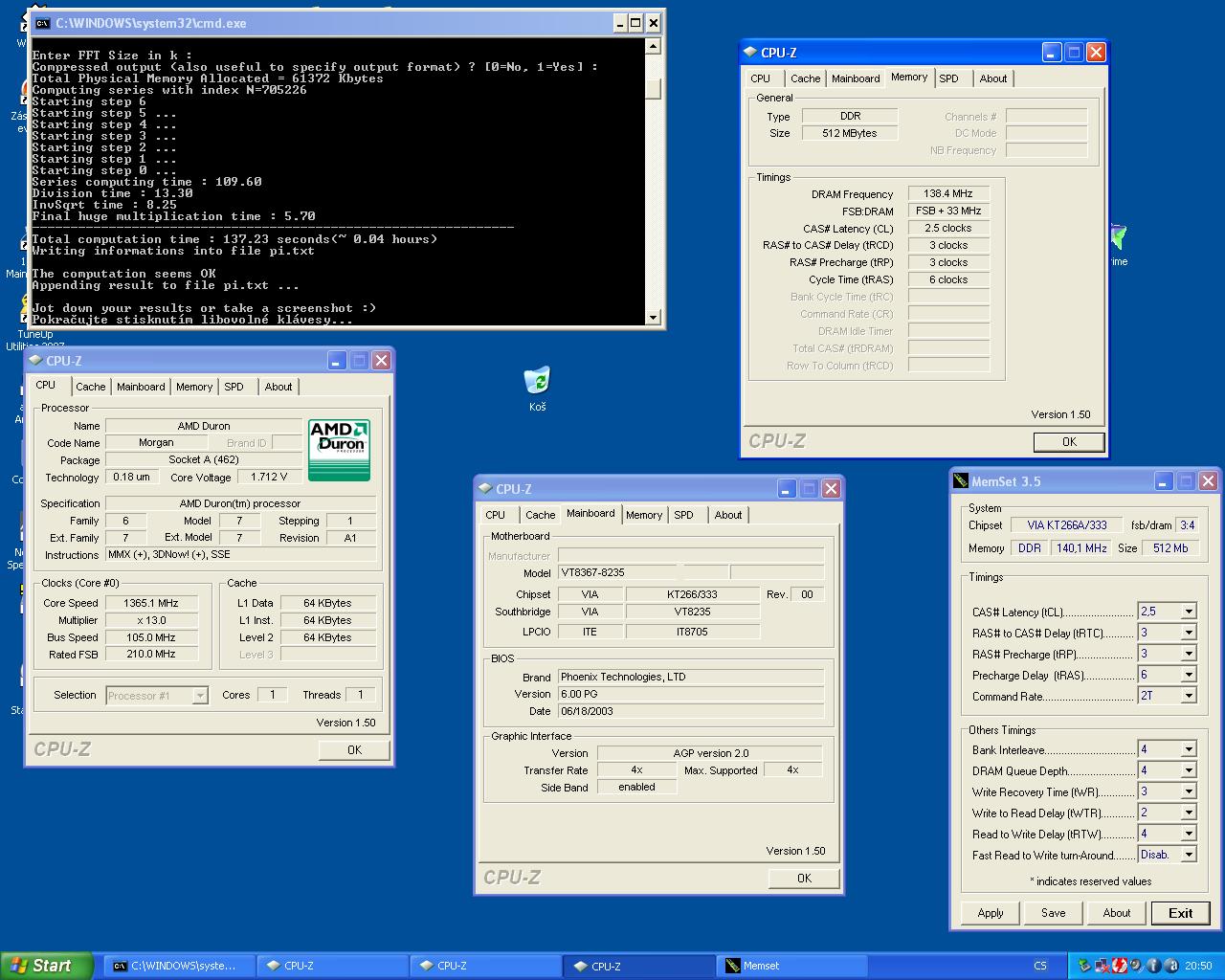Click About button in MemSet

(1117, 913)
